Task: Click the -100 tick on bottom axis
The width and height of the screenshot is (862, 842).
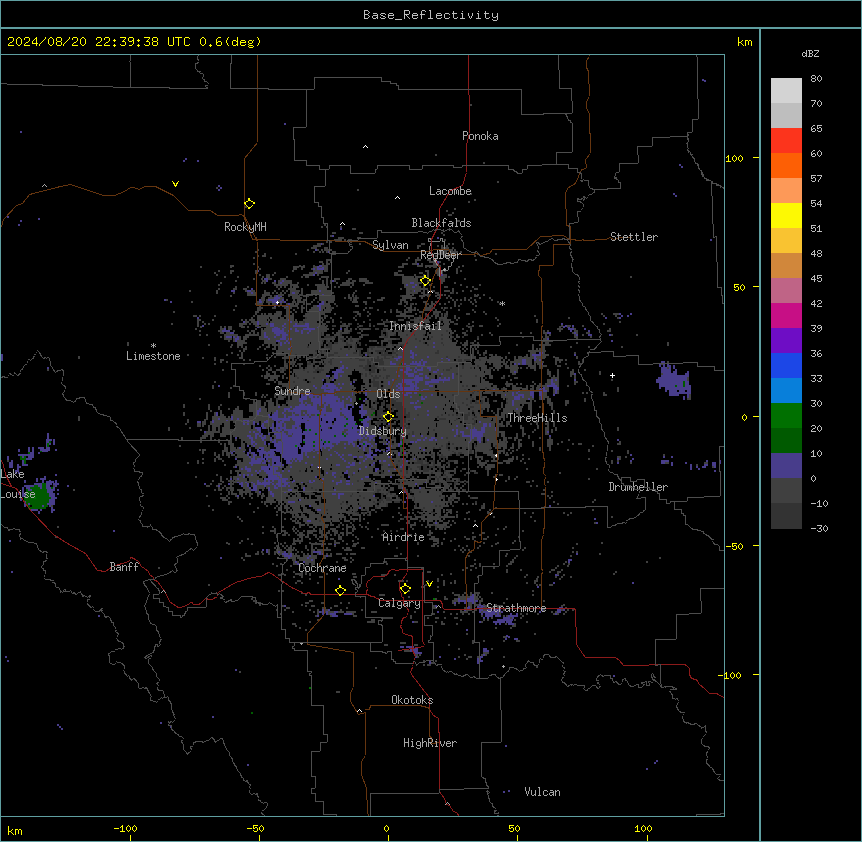Action: (x=125, y=828)
